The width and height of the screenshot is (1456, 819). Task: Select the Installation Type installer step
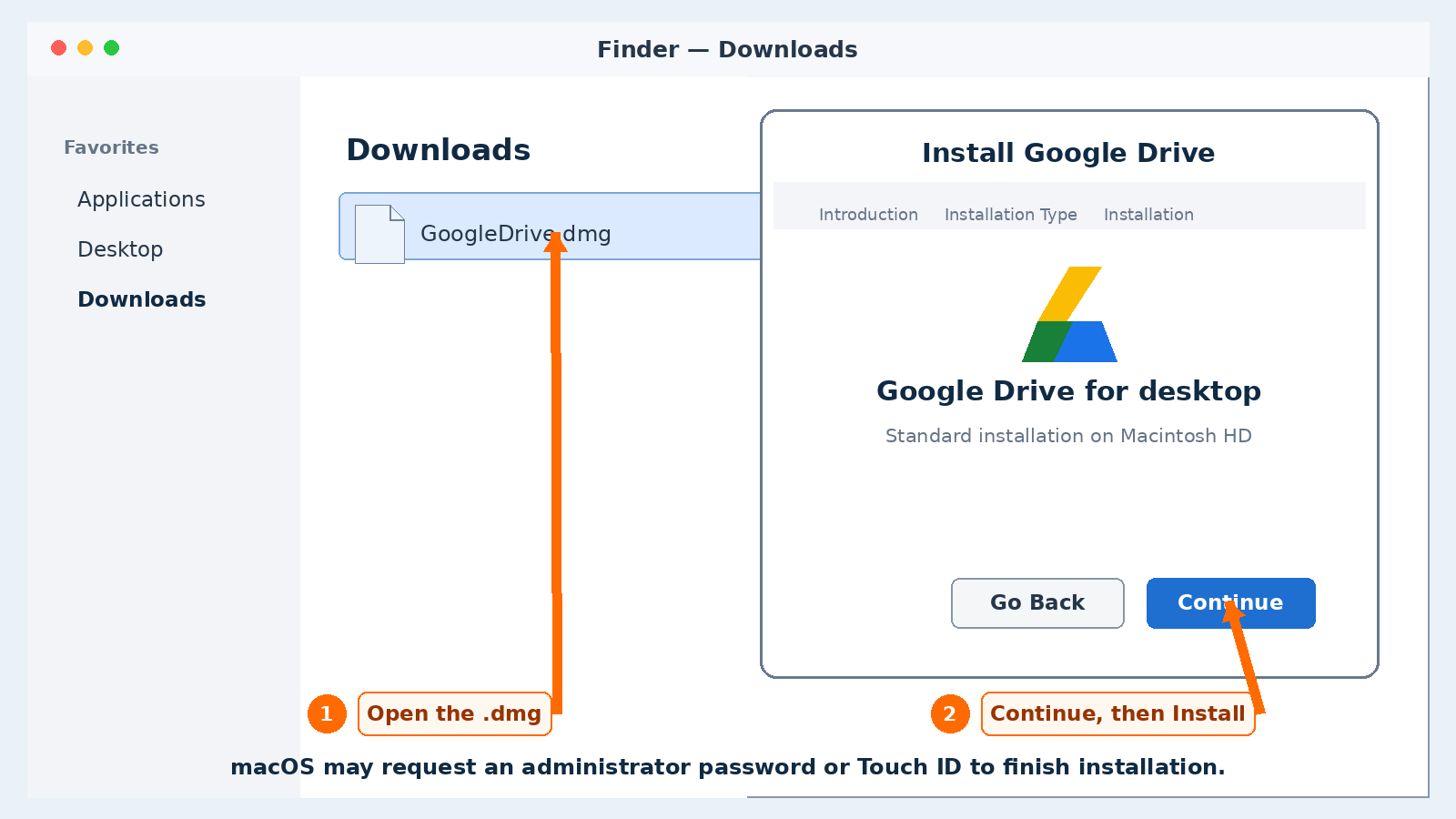[x=1010, y=215]
